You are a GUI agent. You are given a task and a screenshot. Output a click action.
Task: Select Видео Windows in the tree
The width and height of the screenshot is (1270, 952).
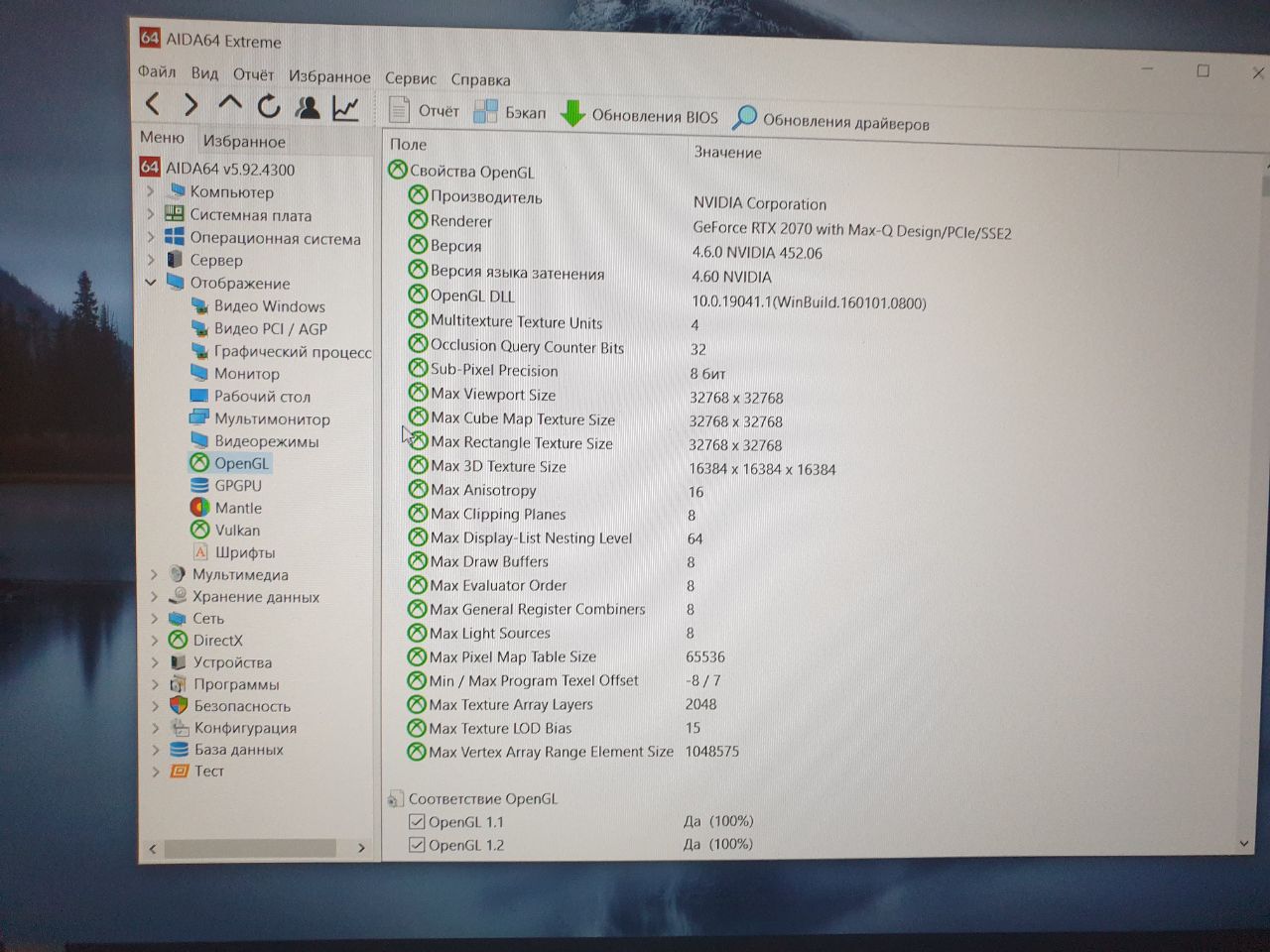click(258, 305)
